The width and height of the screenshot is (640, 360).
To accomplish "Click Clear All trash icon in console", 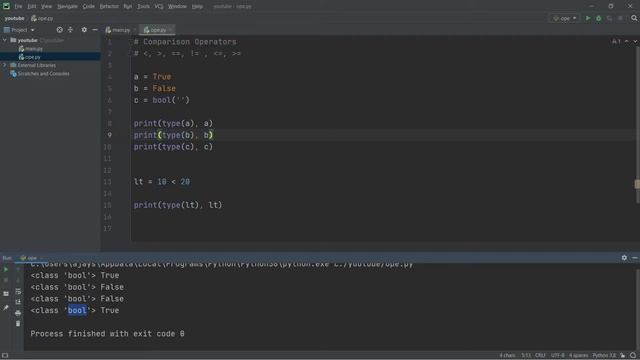I will pyautogui.click(x=18, y=324).
